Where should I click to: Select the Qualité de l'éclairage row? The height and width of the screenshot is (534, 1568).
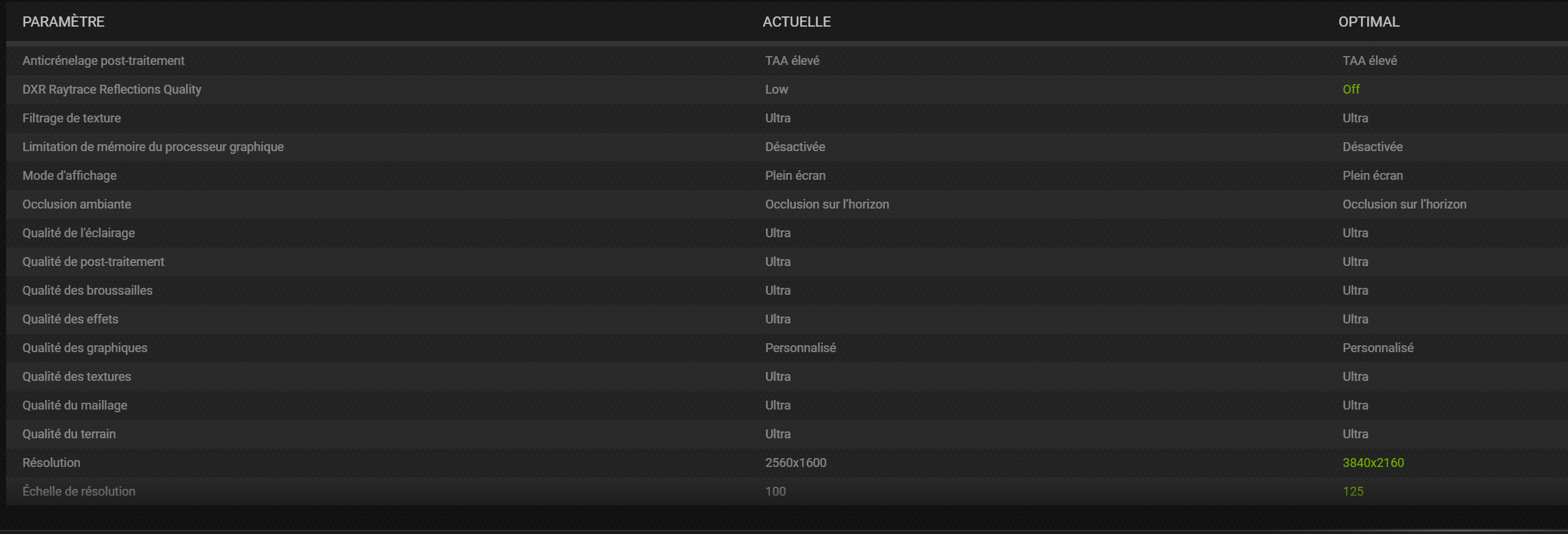tap(787, 233)
